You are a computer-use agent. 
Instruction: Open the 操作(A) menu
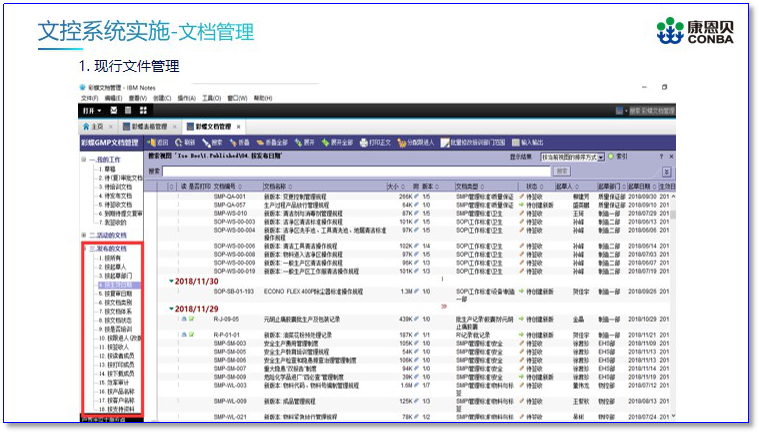pyautogui.click(x=186, y=98)
